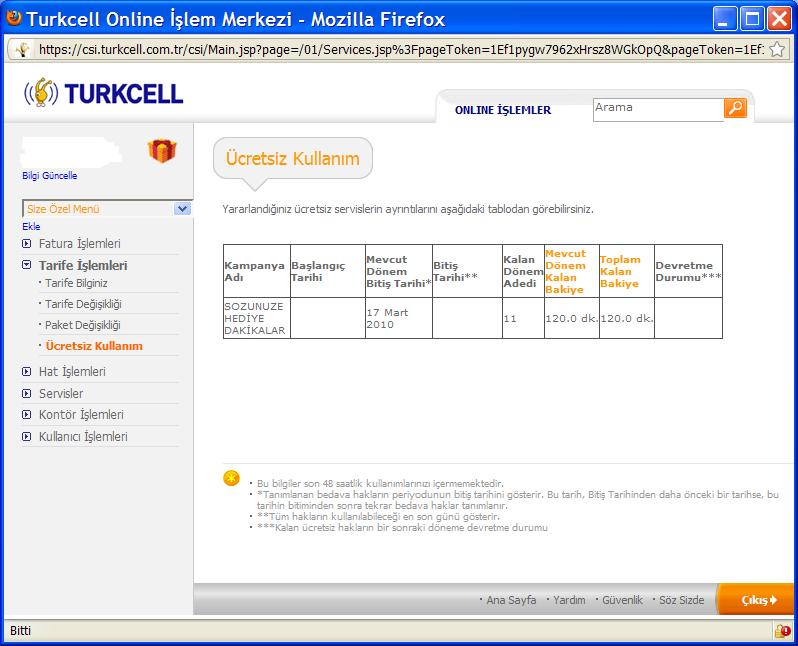Screen dimensions: 798x646
Task: Select Tarife Bilginiz submenu item
Action: 76,283
